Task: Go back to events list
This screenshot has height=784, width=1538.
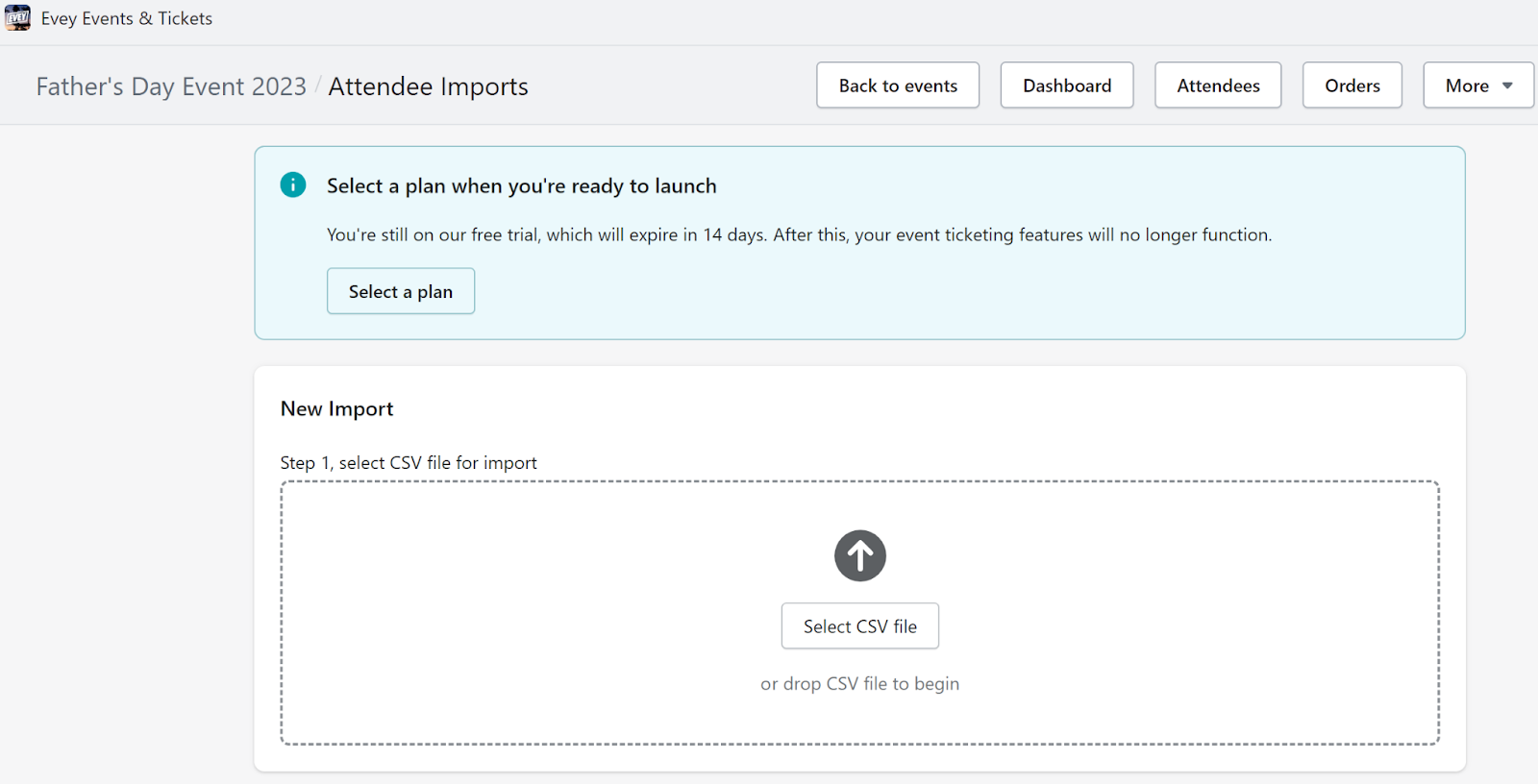Action: point(898,86)
